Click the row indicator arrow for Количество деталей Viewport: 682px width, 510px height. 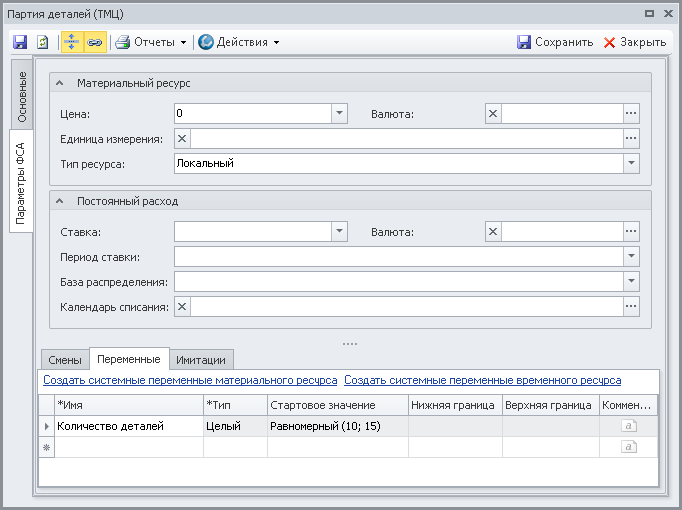[x=47, y=426]
